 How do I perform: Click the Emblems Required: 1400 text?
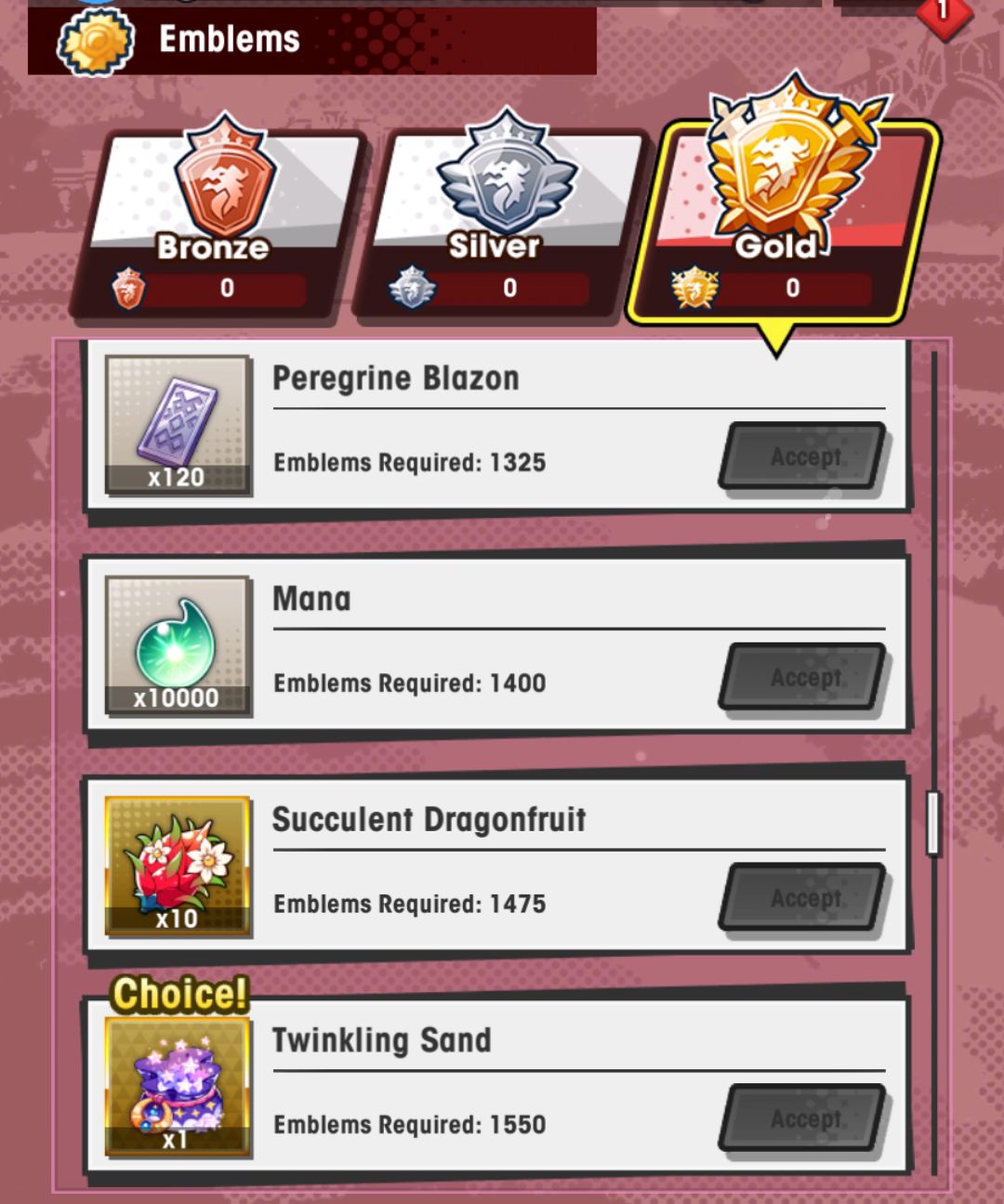pos(409,683)
